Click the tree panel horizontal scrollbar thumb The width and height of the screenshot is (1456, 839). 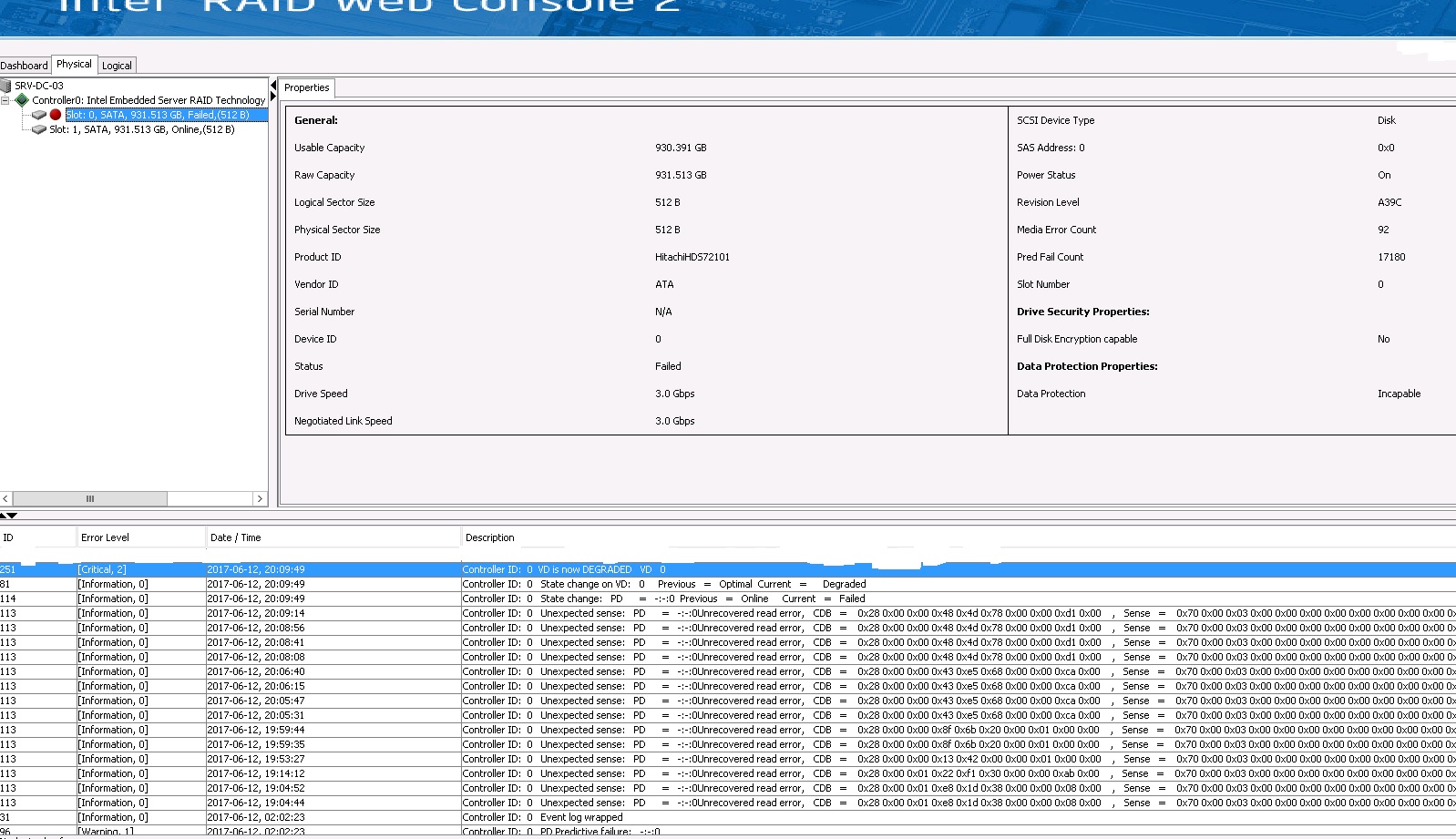click(x=89, y=498)
